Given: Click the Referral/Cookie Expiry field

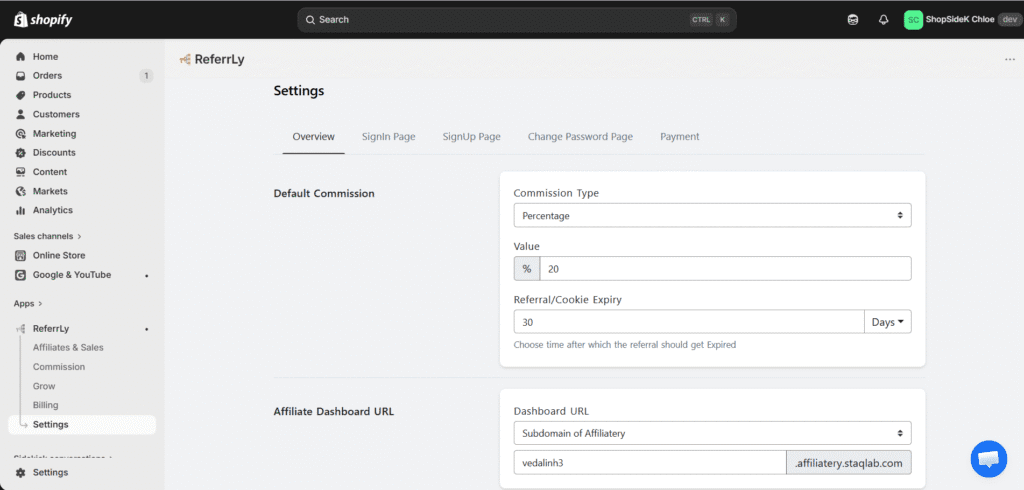Looking at the screenshot, I should [x=689, y=322].
